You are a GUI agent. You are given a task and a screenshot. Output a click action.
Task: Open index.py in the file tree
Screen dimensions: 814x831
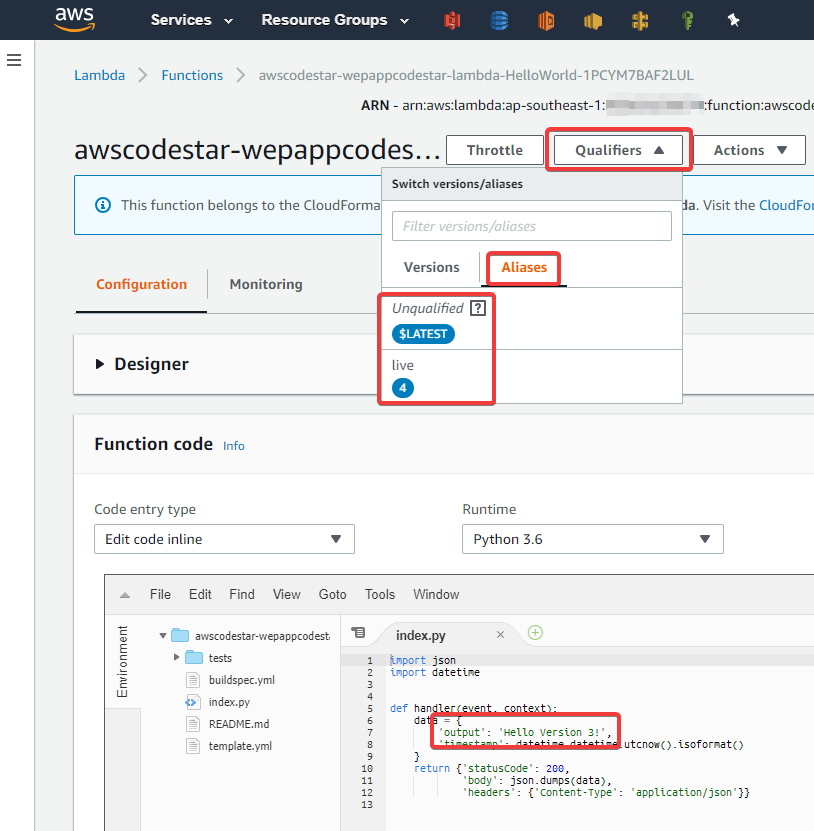coord(229,702)
